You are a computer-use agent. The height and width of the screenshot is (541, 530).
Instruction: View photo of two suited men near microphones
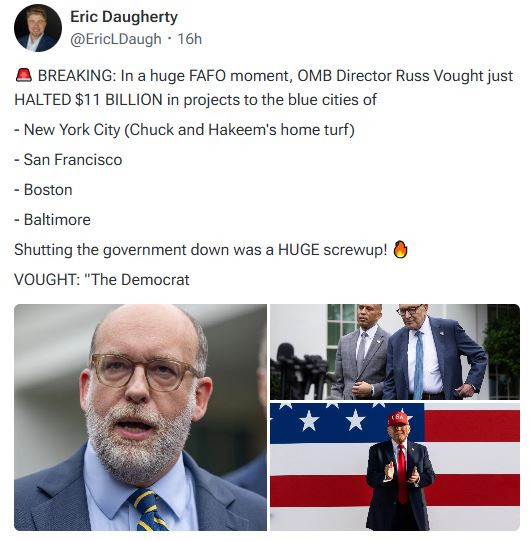coord(395,352)
